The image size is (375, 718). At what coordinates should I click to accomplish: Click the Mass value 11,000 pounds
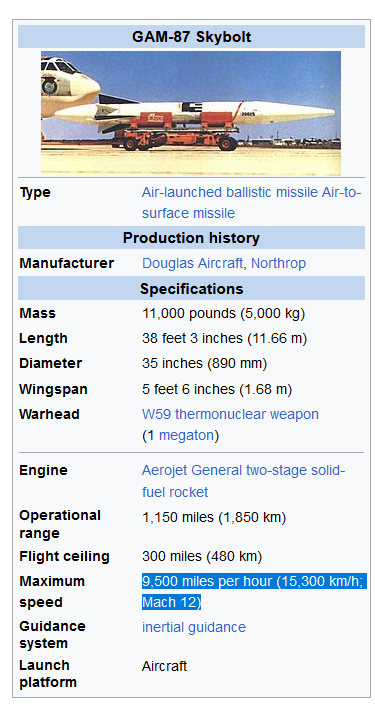tap(223, 314)
